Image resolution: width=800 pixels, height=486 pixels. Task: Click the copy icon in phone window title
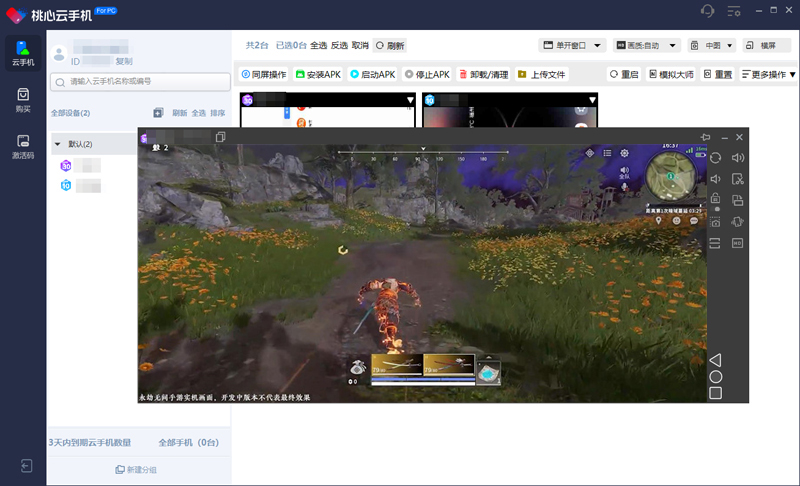[x=220, y=137]
